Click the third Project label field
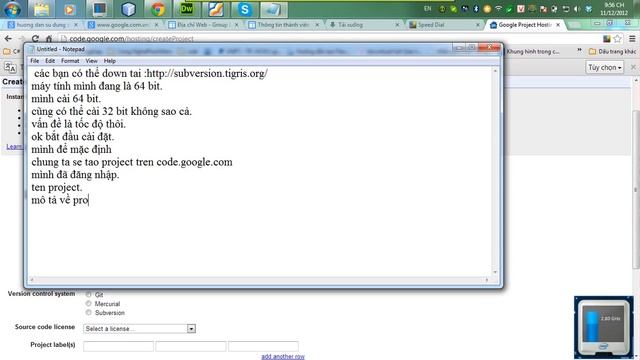Screen dimensions: 640x360 pos(263,346)
